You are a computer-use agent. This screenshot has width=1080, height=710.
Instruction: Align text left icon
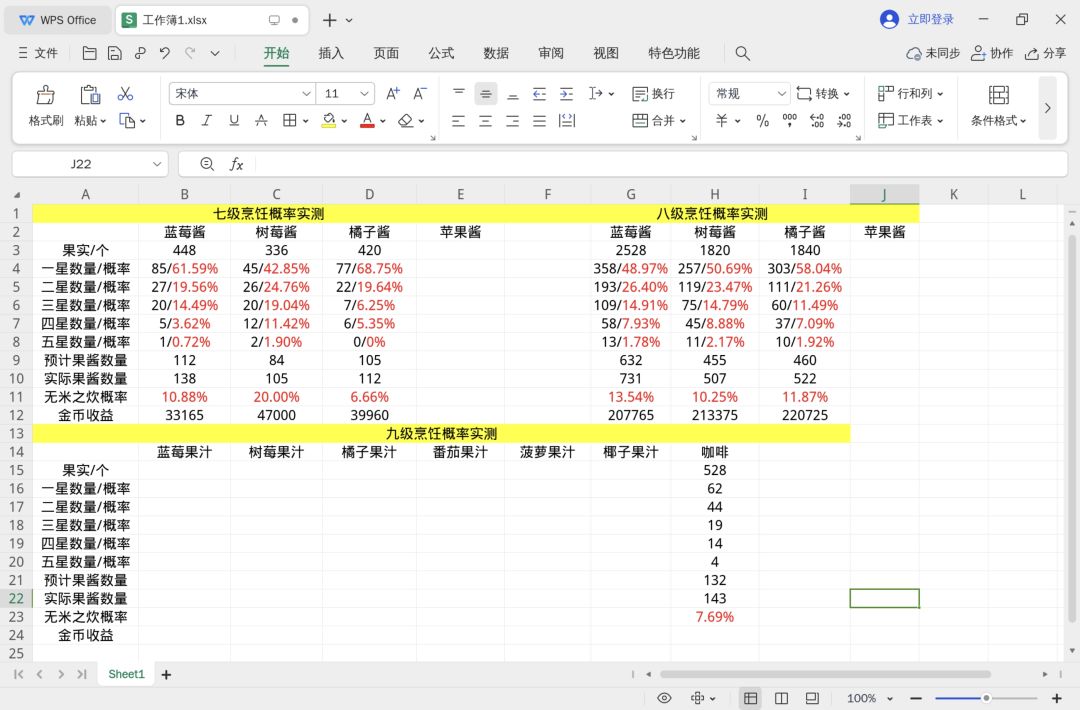pos(458,121)
